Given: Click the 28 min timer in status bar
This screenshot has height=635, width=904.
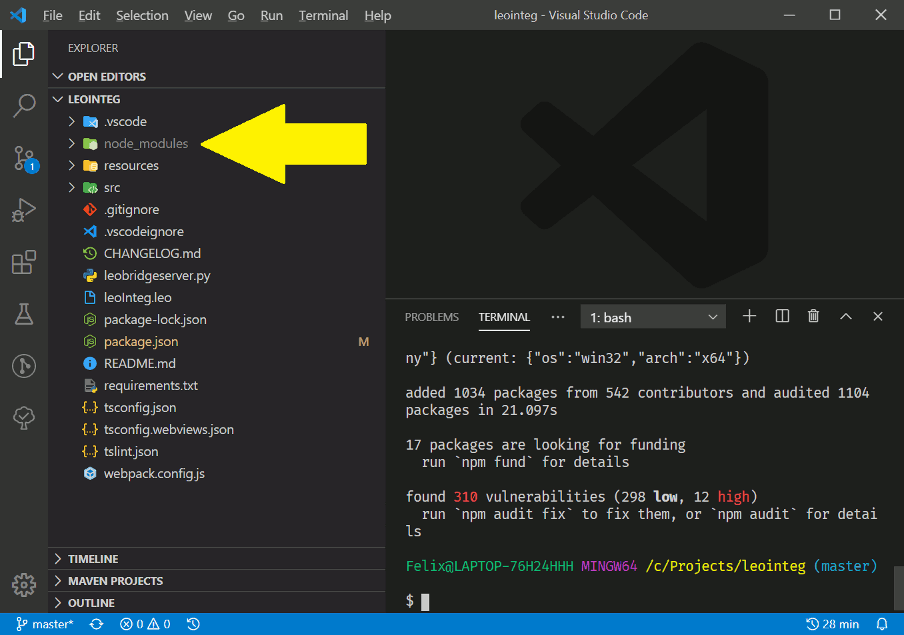Looking at the screenshot, I should click(832, 624).
